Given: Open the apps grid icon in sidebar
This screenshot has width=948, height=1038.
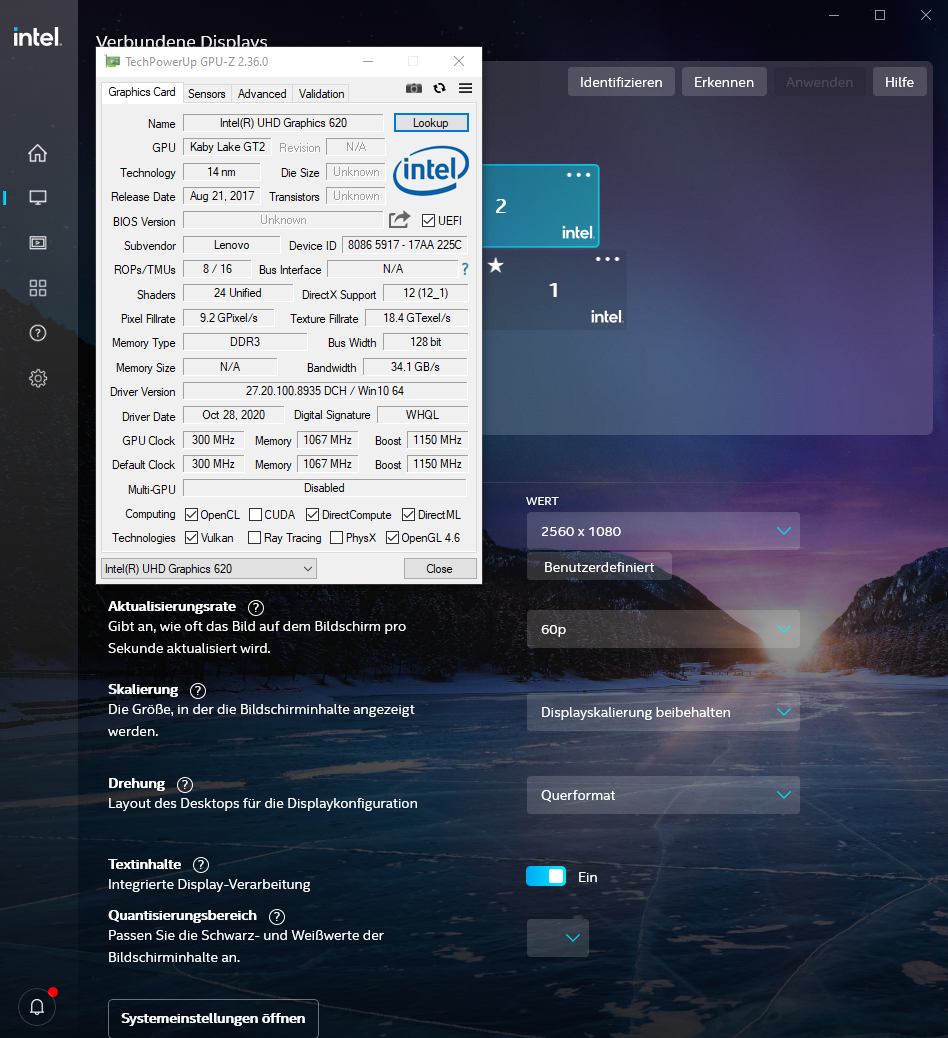Looking at the screenshot, I should [x=38, y=288].
